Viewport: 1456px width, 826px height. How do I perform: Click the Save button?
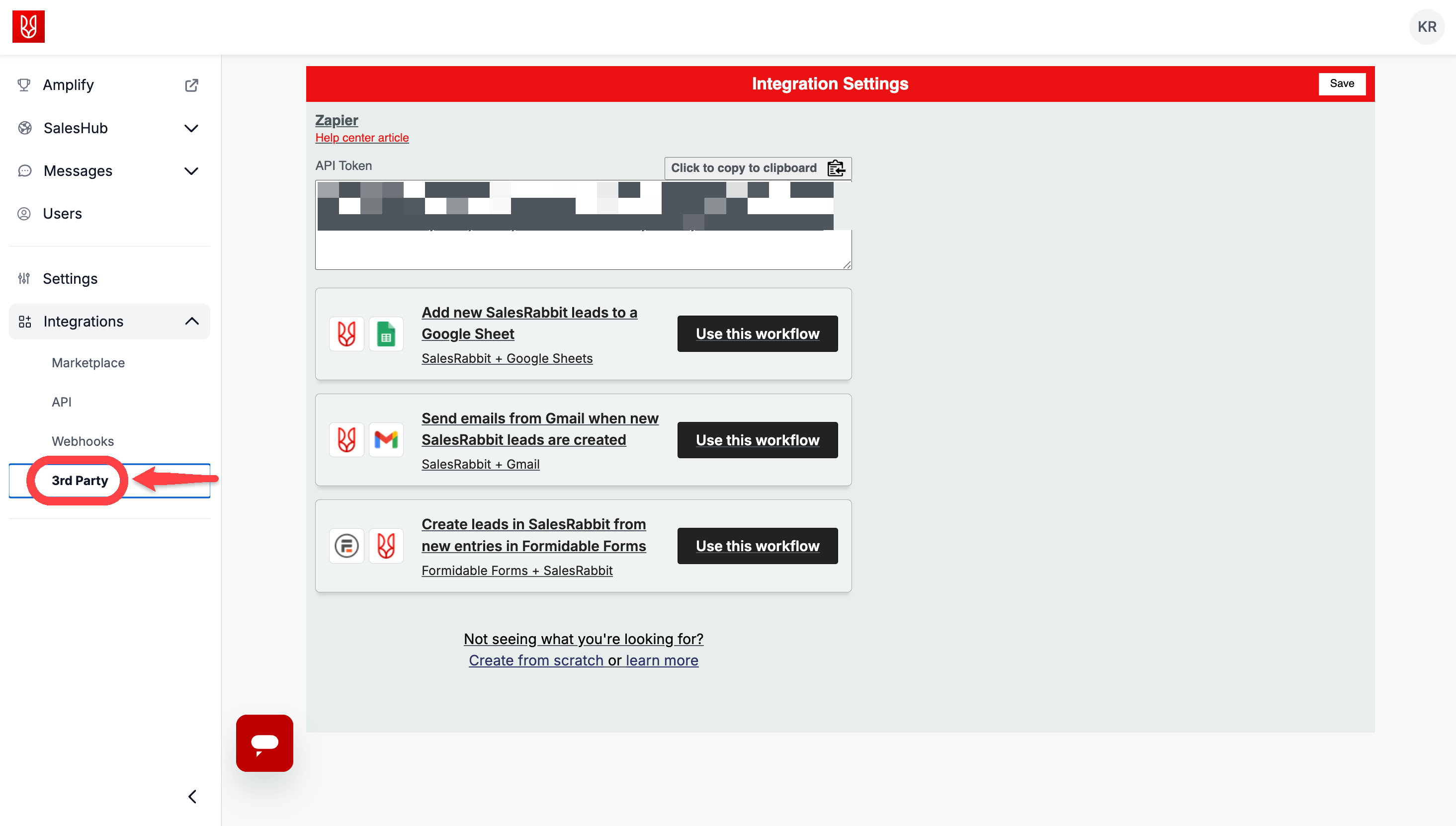[1341, 83]
